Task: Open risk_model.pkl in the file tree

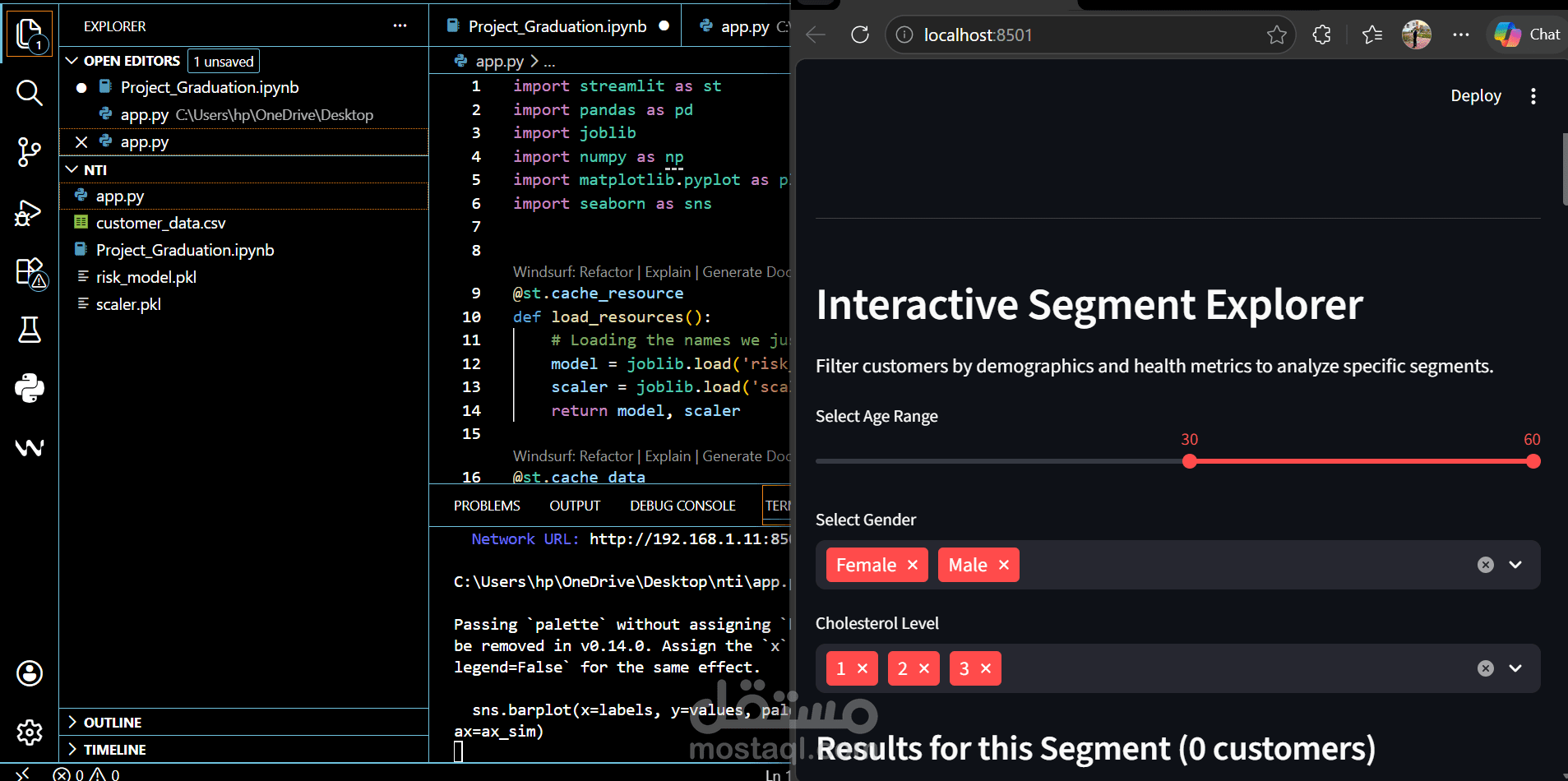Action: [244, 277]
